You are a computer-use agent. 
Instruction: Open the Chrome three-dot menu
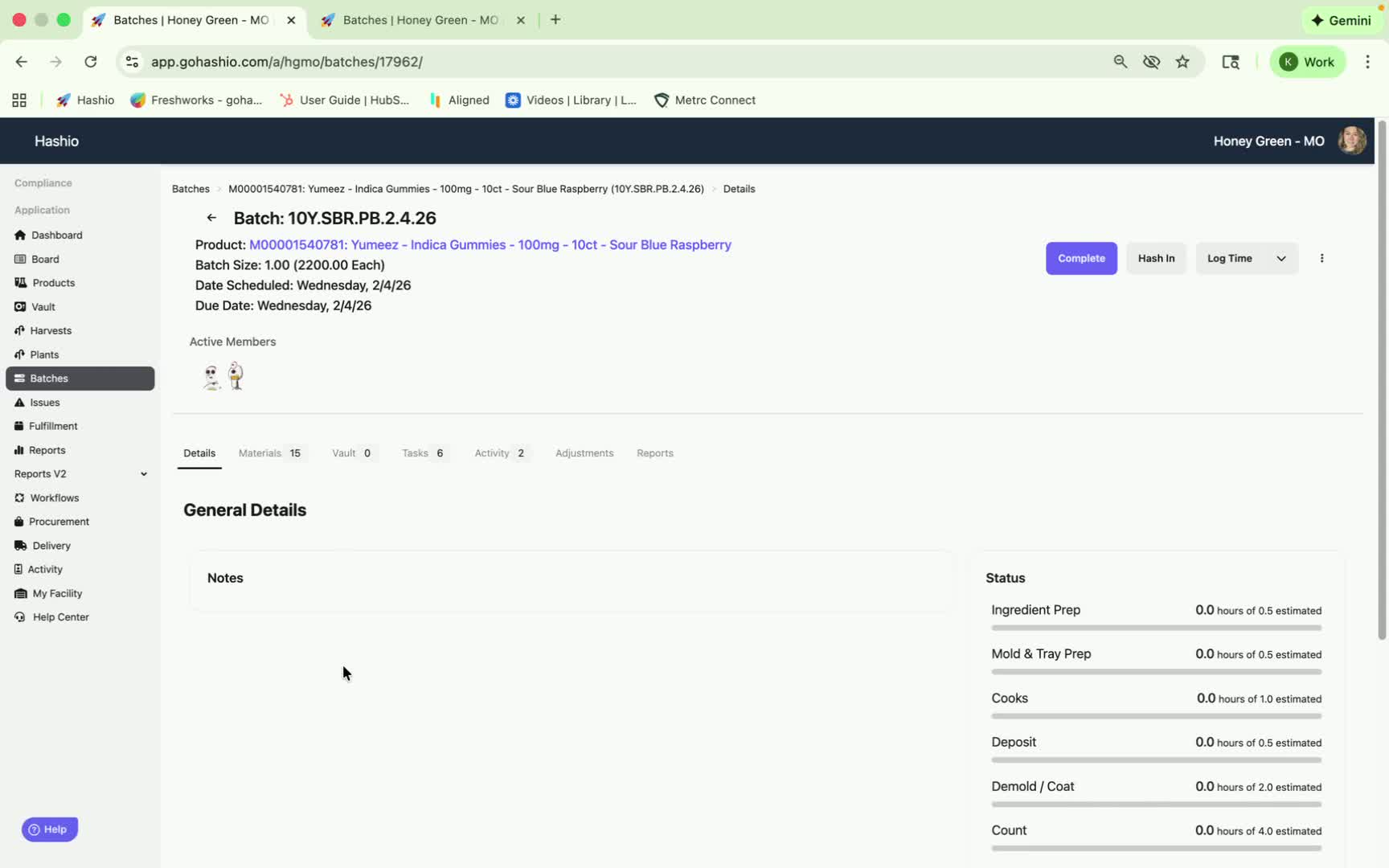(1367, 62)
